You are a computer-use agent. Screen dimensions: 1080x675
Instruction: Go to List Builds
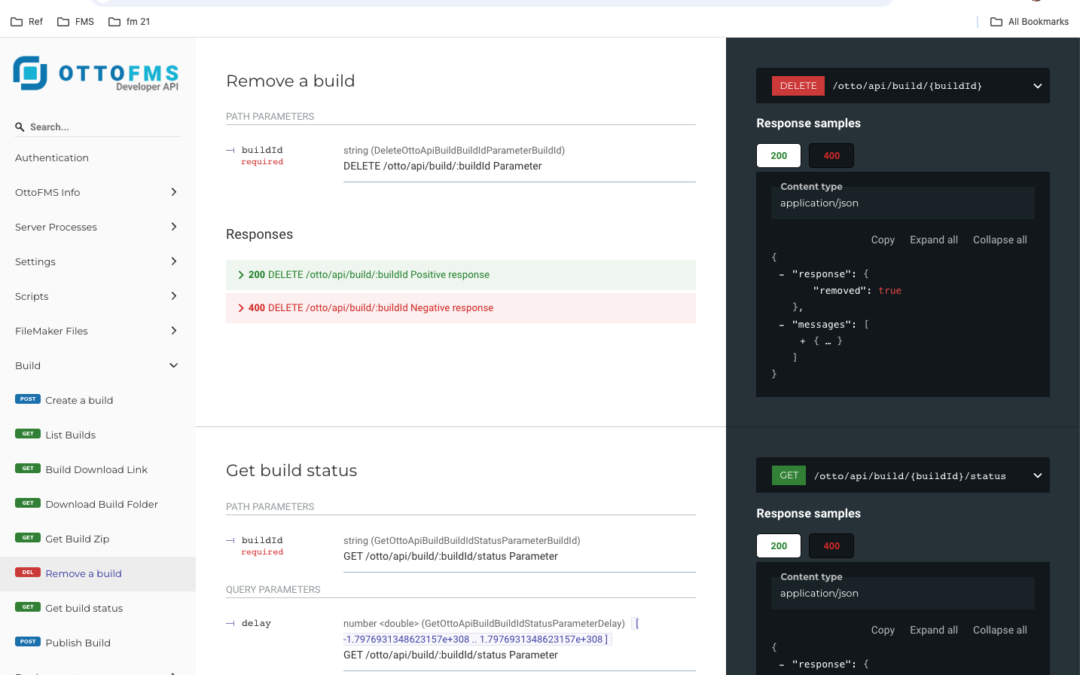tap(70, 435)
